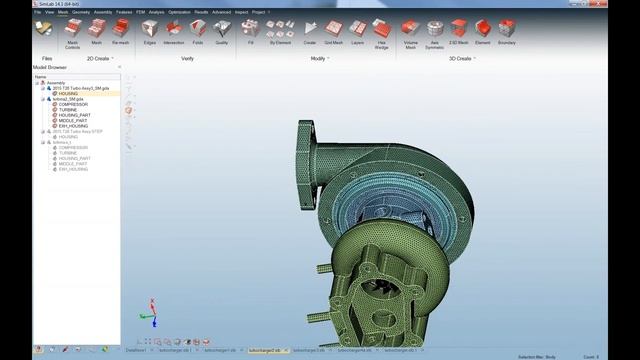Select the Hex Wedge tool
Screen dimensions: 640x360
[381, 35]
